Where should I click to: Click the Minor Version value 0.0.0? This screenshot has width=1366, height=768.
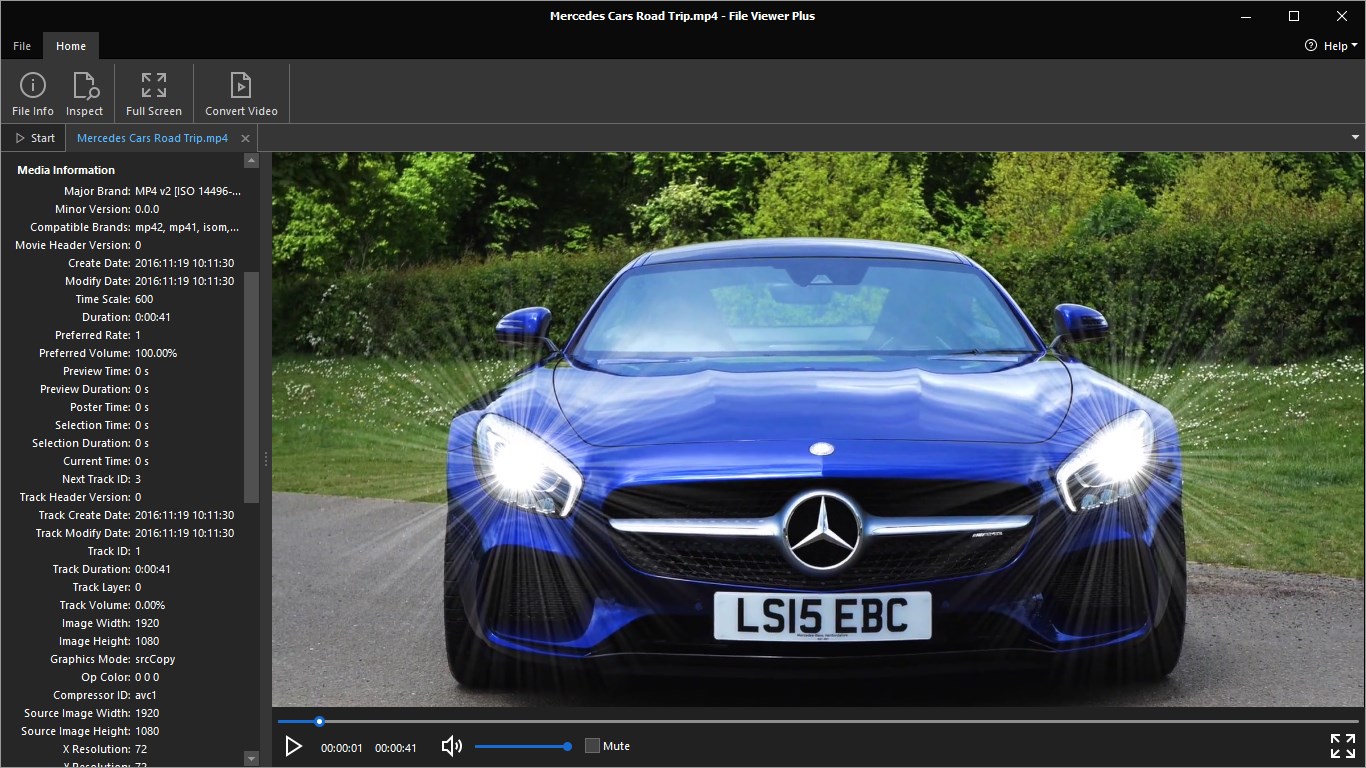[x=147, y=209]
